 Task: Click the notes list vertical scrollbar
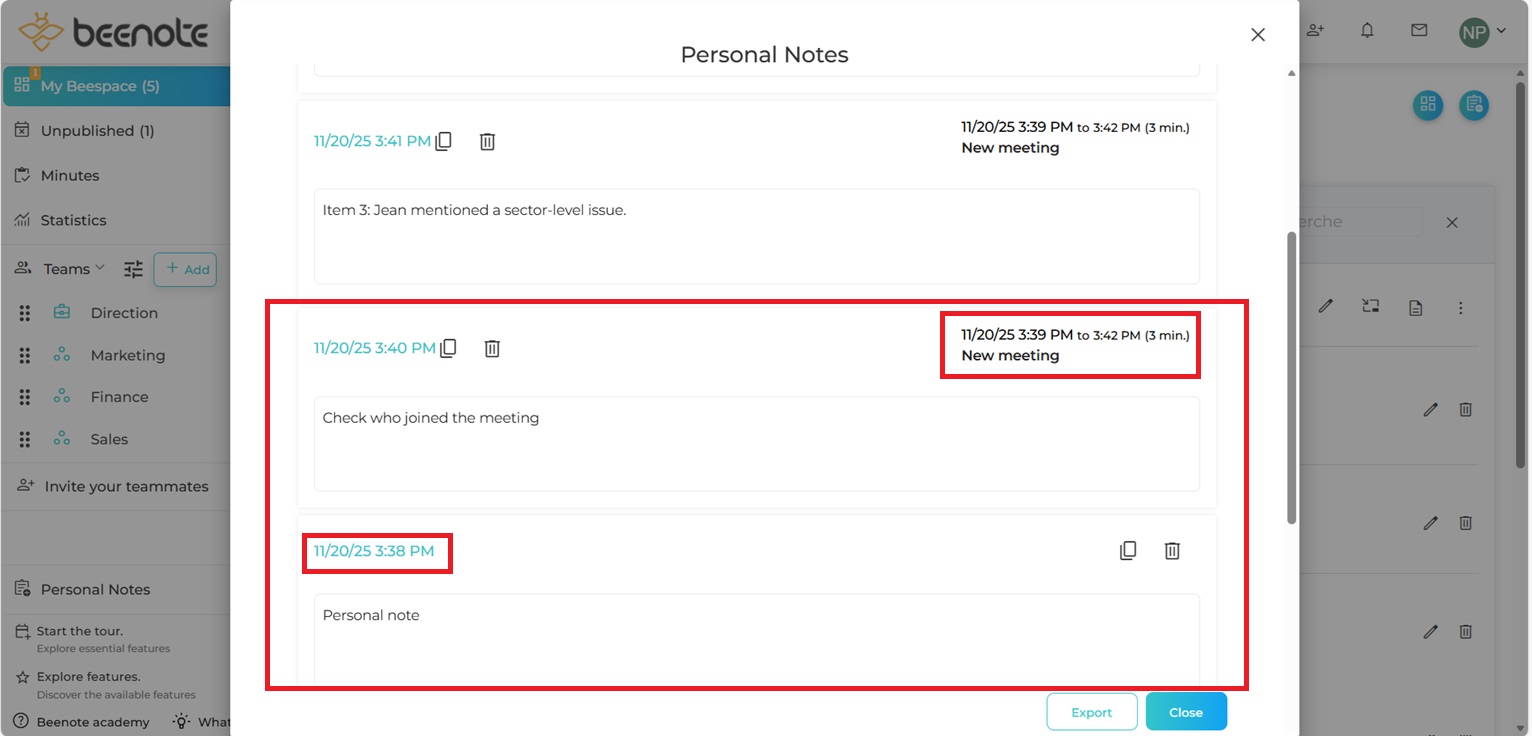point(1291,378)
